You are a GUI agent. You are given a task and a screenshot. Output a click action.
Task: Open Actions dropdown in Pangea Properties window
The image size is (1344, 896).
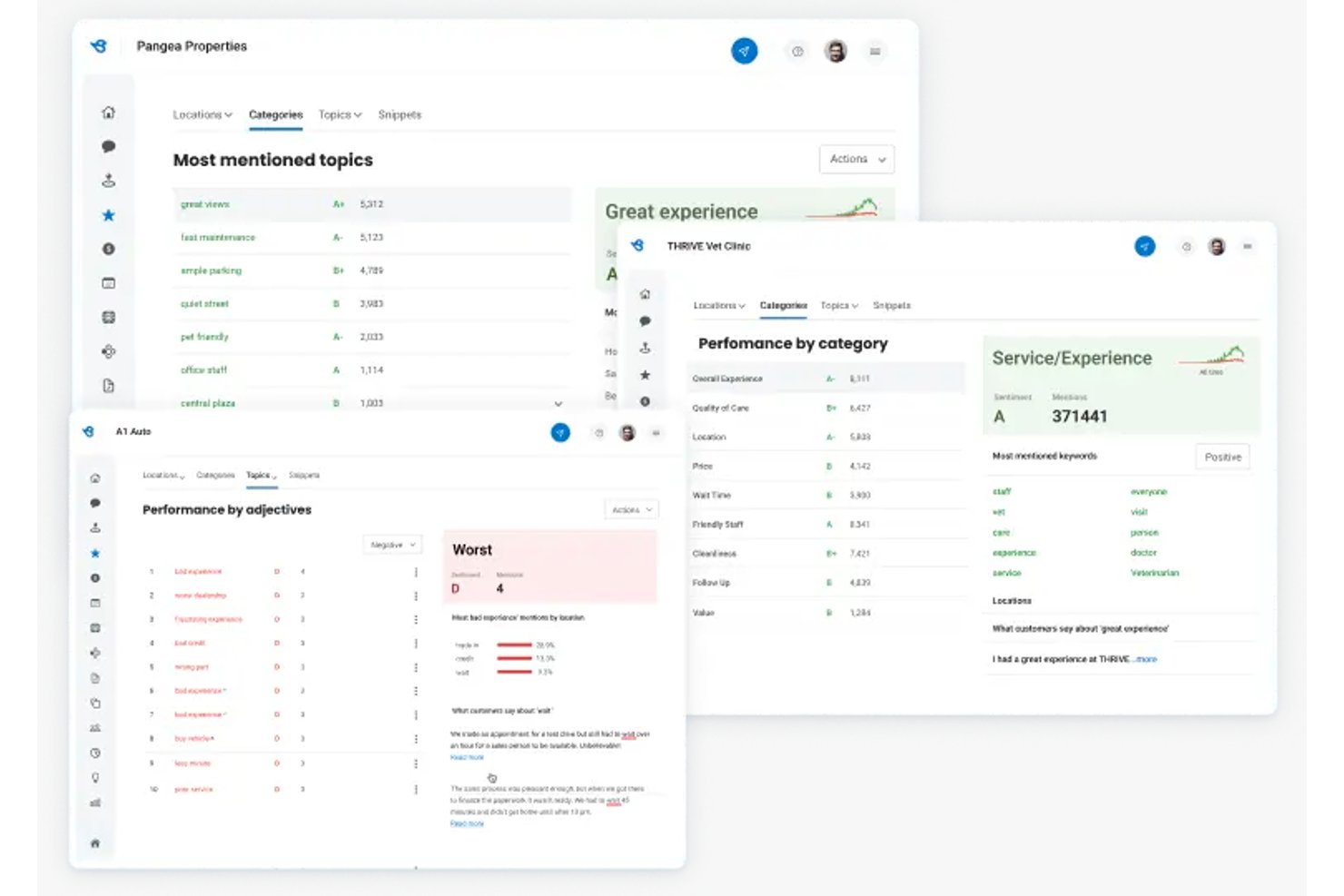pyautogui.click(x=856, y=159)
